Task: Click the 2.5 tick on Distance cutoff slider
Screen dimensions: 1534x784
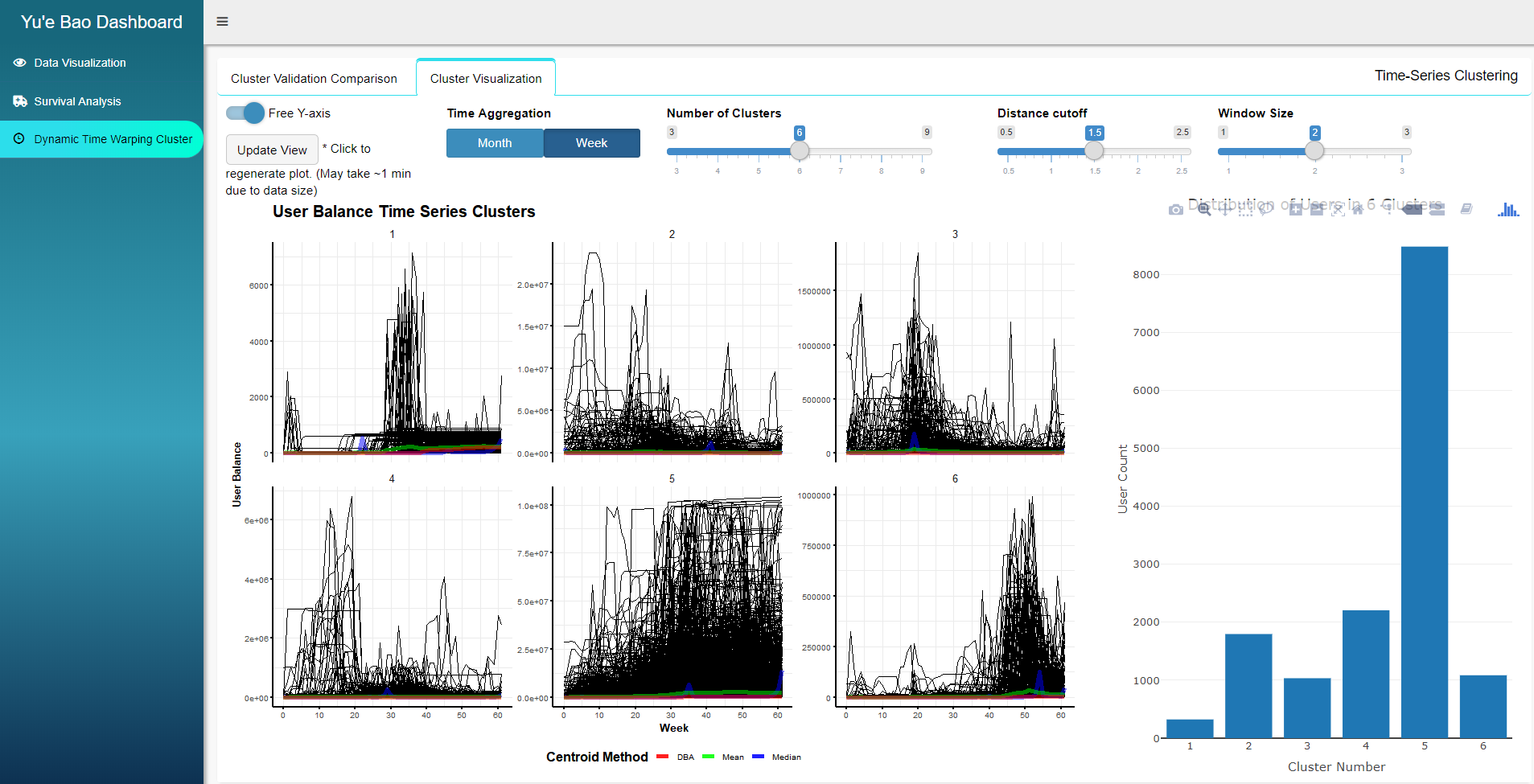Action: click(x=1182, y=170)
